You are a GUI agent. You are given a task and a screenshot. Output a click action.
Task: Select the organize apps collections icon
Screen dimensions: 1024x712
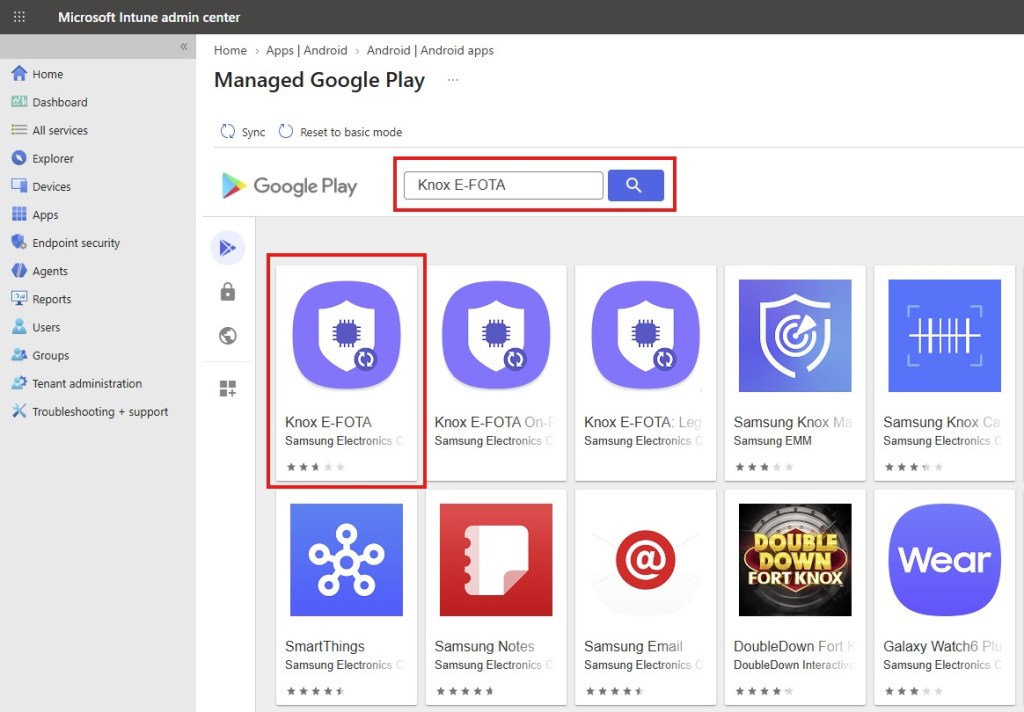[227, 389]
